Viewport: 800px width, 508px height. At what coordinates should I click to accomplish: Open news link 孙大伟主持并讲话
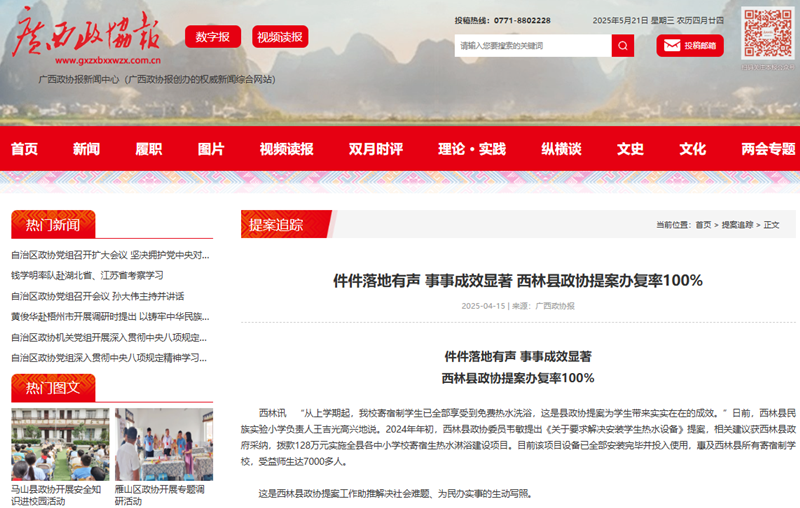(97, 296)
